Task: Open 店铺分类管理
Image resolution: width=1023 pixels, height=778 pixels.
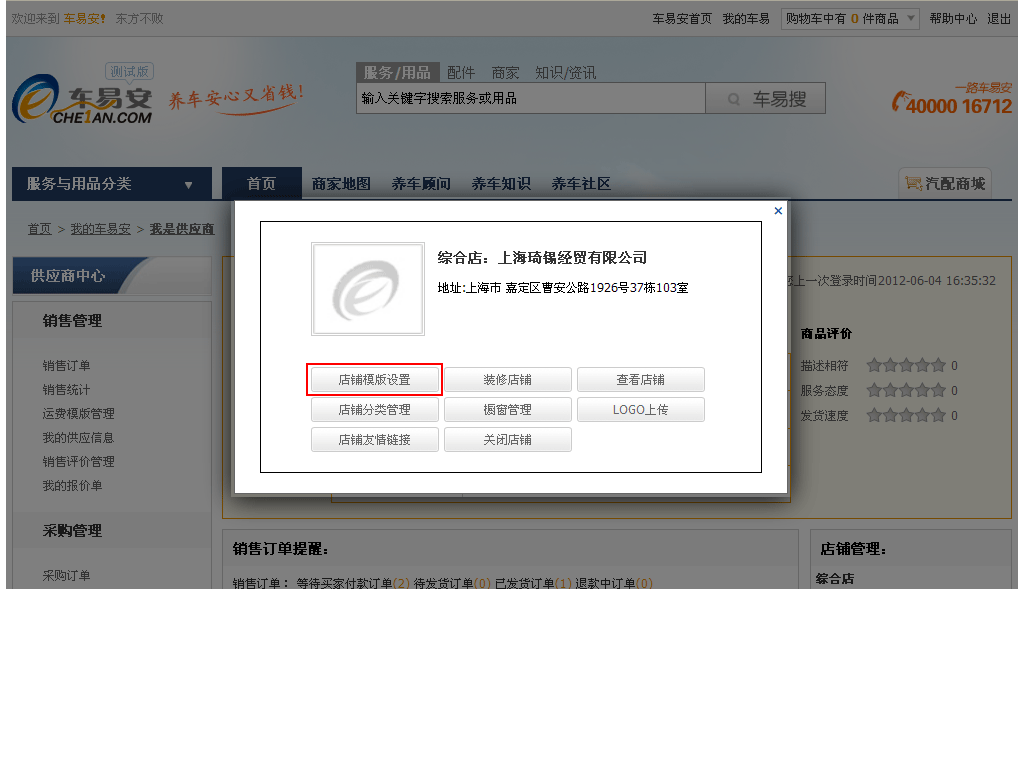Action: tap(374, 410)
